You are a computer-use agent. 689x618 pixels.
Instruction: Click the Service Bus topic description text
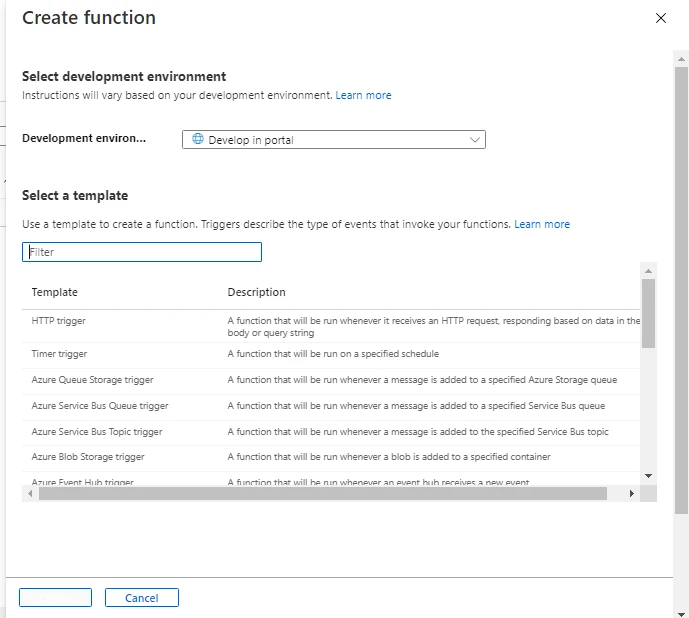(x=418, y=432)
